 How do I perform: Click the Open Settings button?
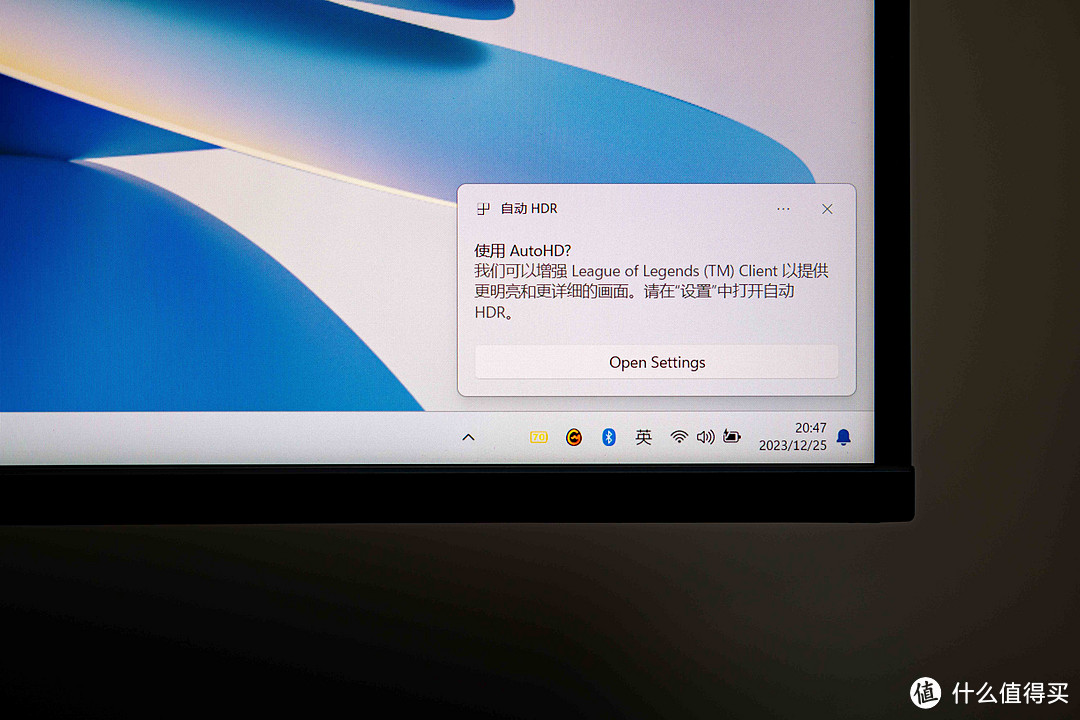point(657,362)
